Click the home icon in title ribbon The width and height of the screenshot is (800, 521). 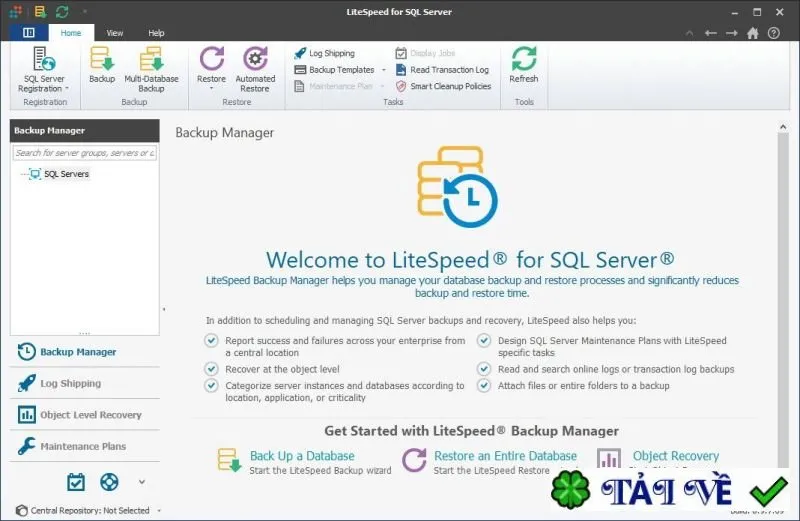[753, 33]
